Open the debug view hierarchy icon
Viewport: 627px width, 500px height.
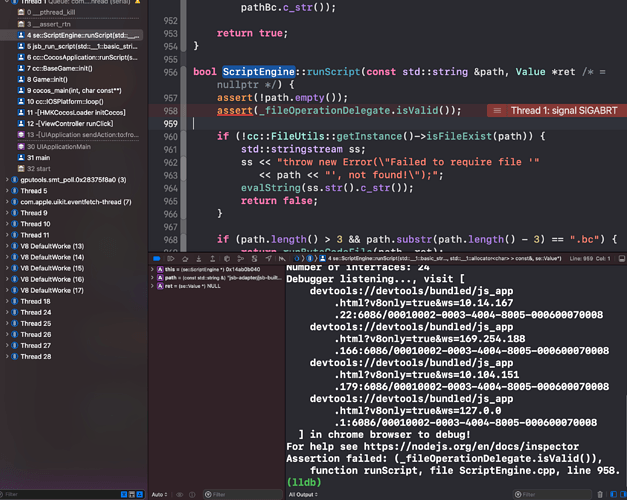(227, 259)
